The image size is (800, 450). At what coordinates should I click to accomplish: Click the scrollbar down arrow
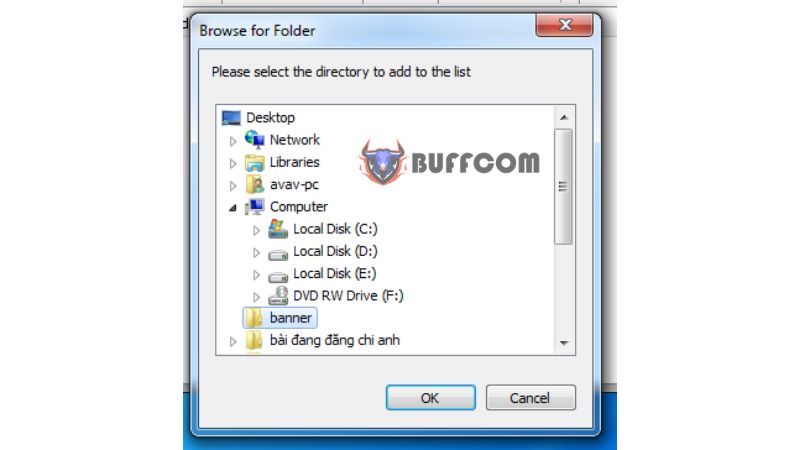pos(564,343)
